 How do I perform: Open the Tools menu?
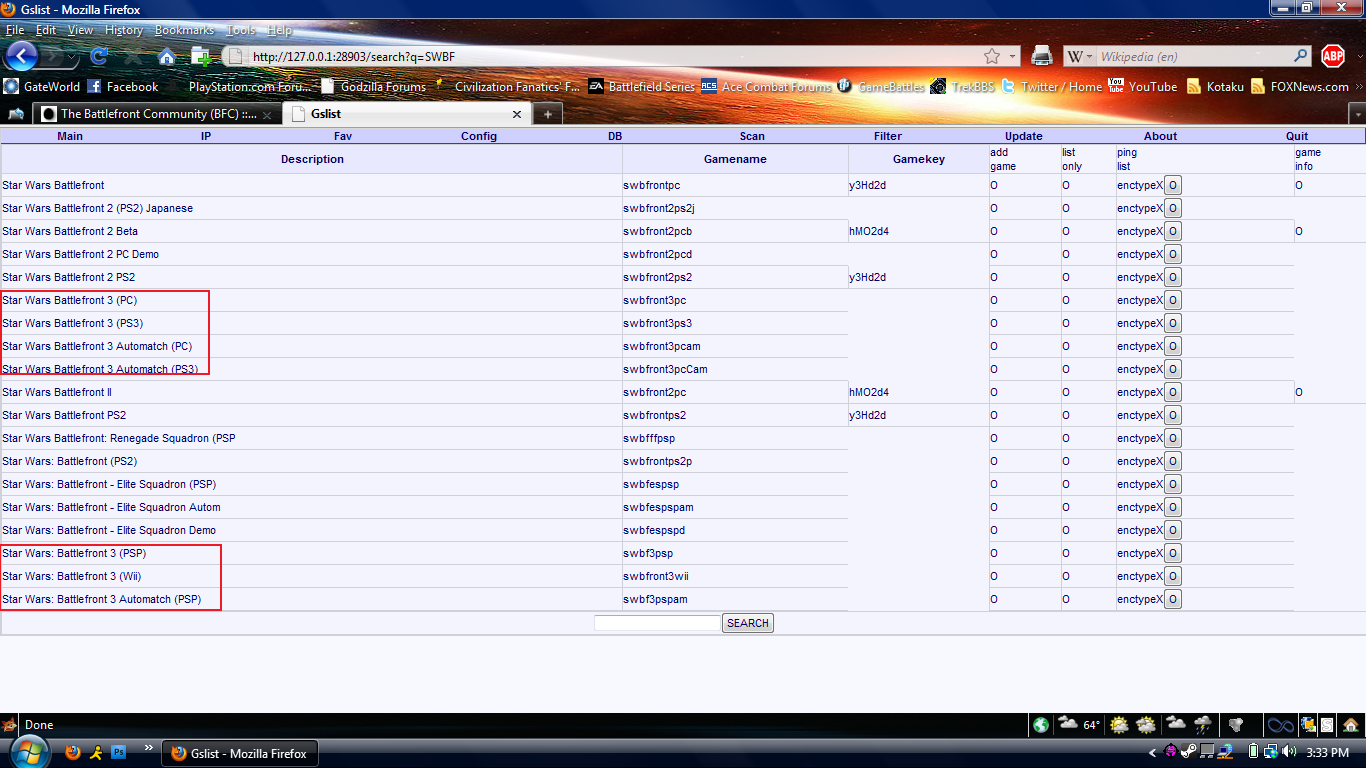[241, 30]
